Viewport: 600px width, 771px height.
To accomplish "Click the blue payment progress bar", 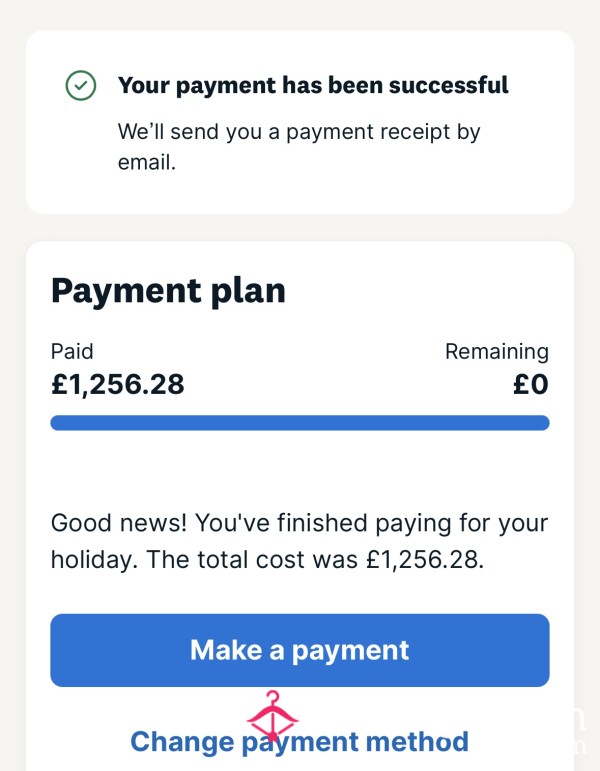I will click(x=300, y=423).
